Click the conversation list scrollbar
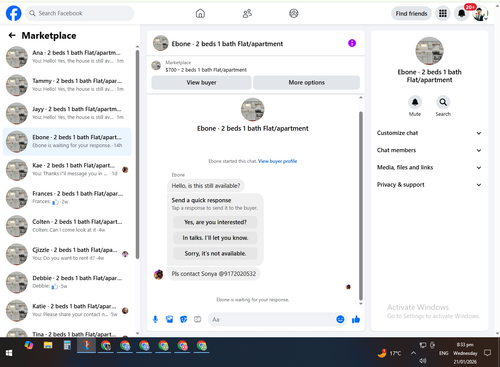 click(137, 154)
